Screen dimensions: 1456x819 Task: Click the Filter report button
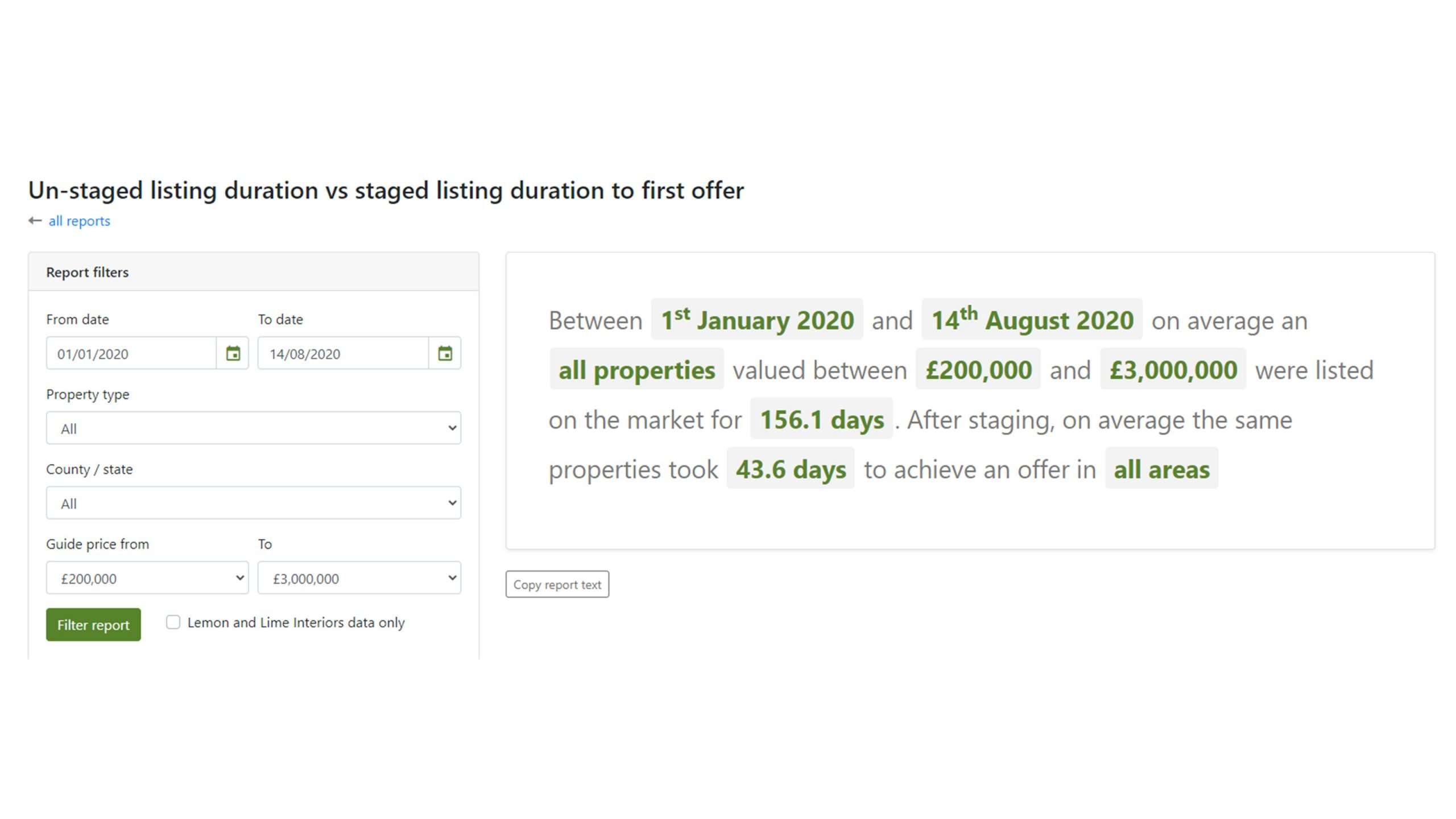coord(93,624)
